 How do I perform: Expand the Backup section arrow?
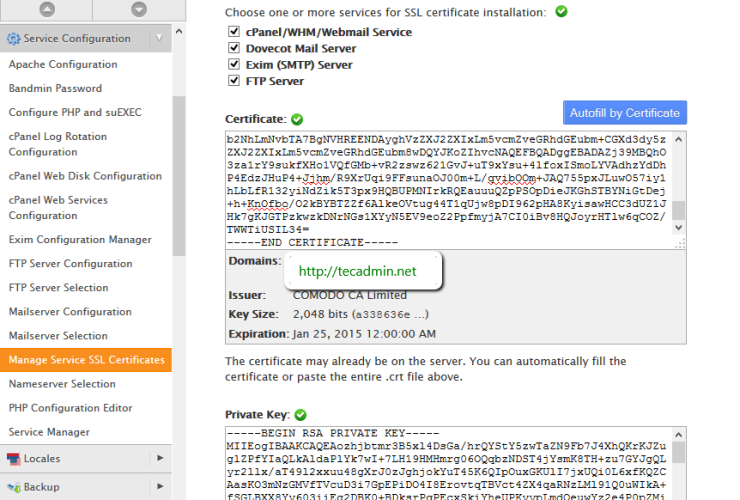click(160, 487)
